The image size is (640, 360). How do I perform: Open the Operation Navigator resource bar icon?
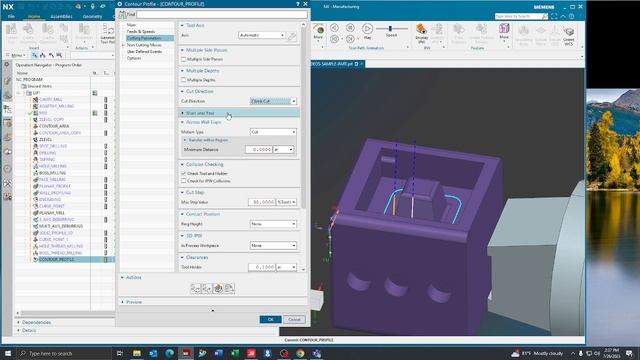pos(7,109)
